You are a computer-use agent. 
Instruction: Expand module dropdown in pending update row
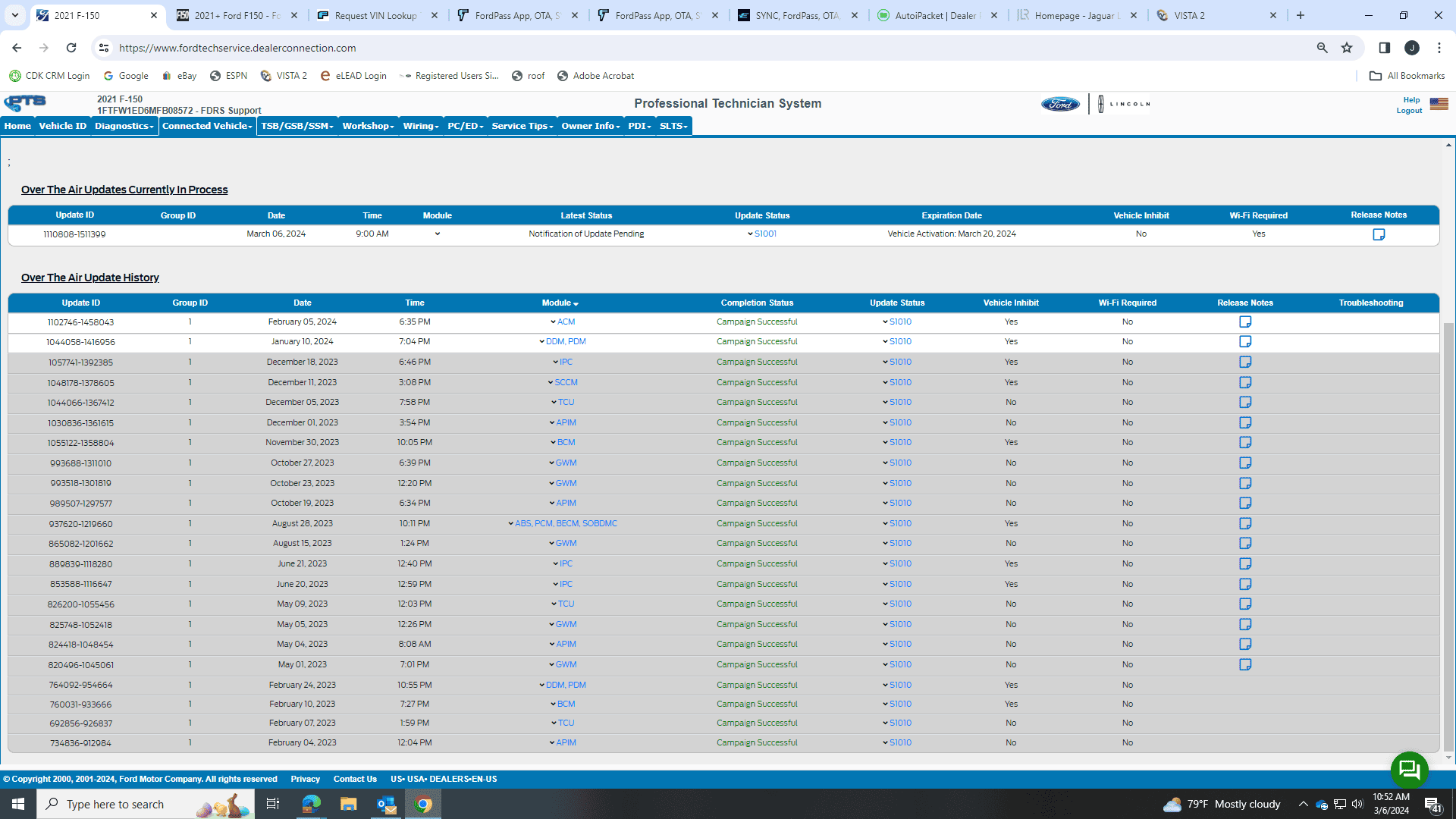(438, 234)
